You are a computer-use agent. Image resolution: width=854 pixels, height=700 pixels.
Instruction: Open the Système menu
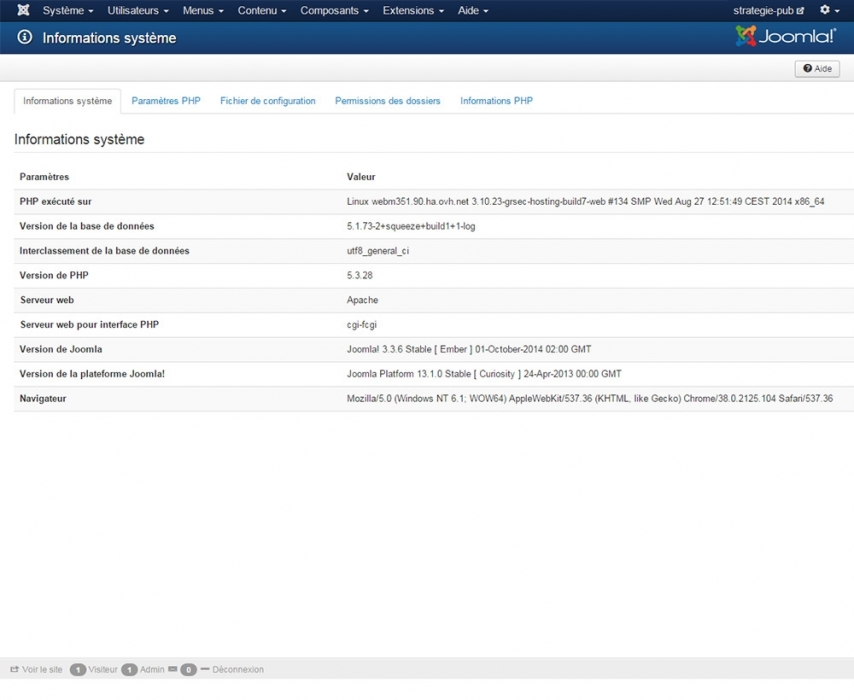68,10
